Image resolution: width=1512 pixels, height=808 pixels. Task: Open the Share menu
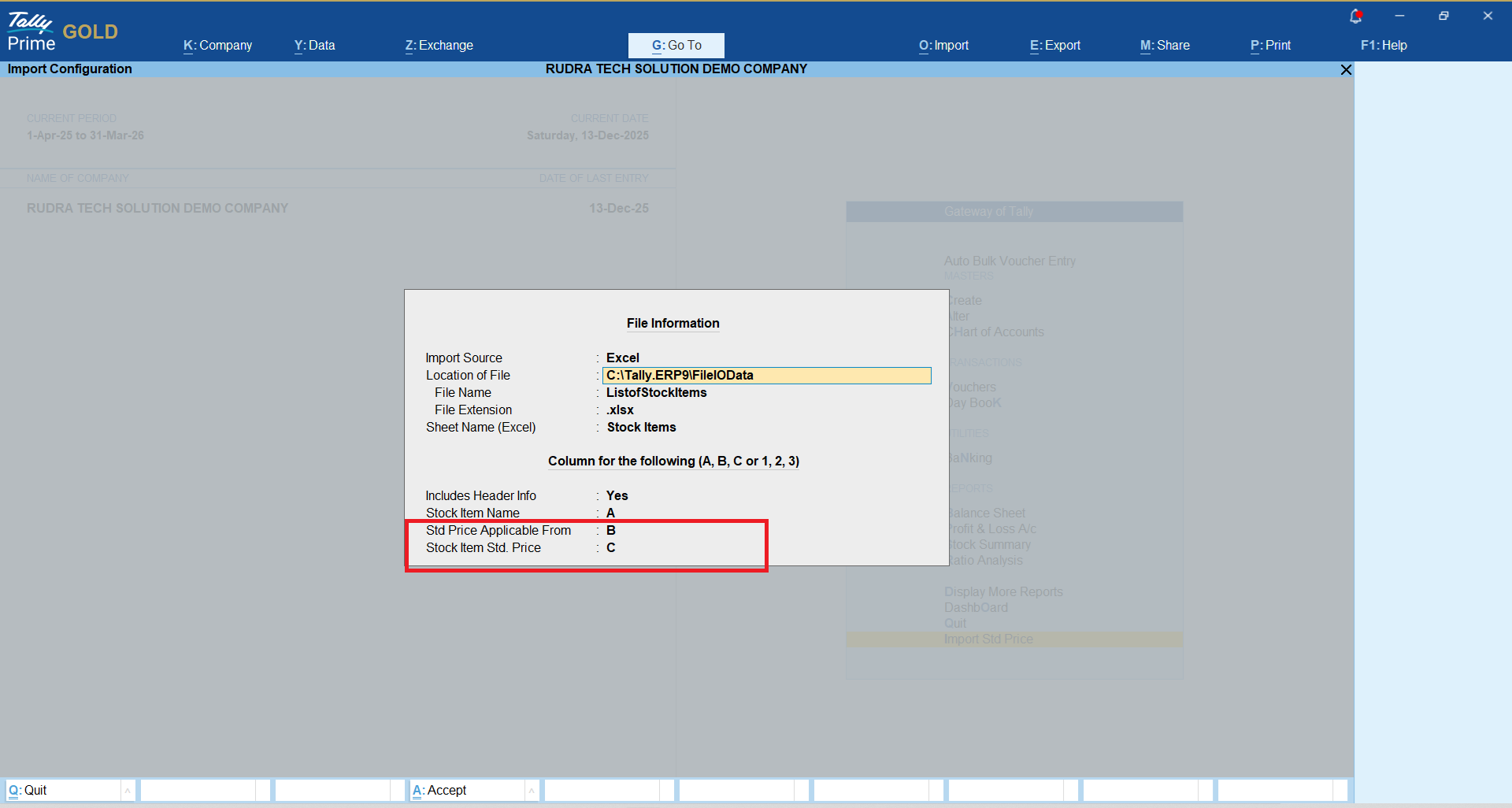[x=1165, y=46]
